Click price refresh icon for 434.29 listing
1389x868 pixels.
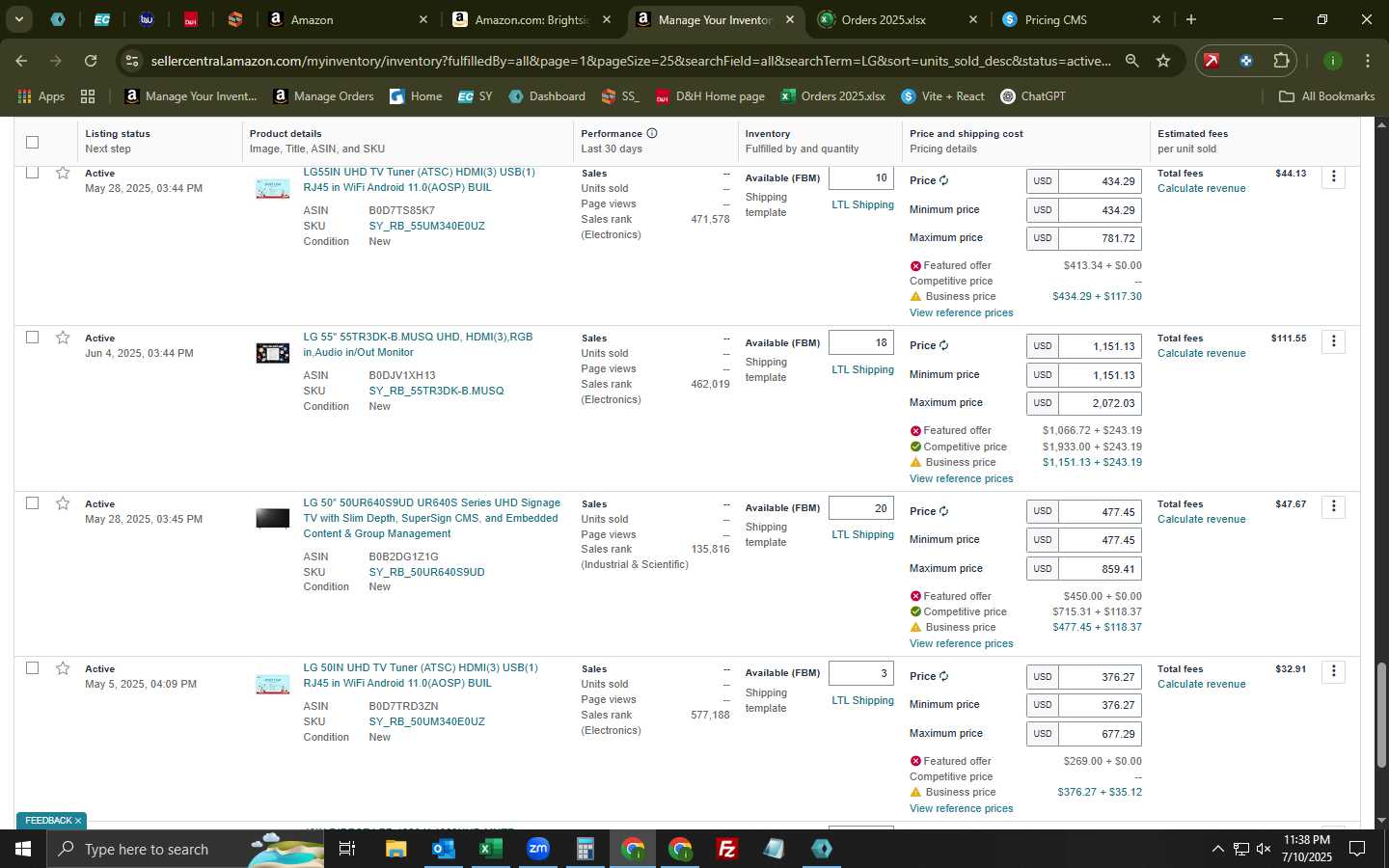click(943, 180)
